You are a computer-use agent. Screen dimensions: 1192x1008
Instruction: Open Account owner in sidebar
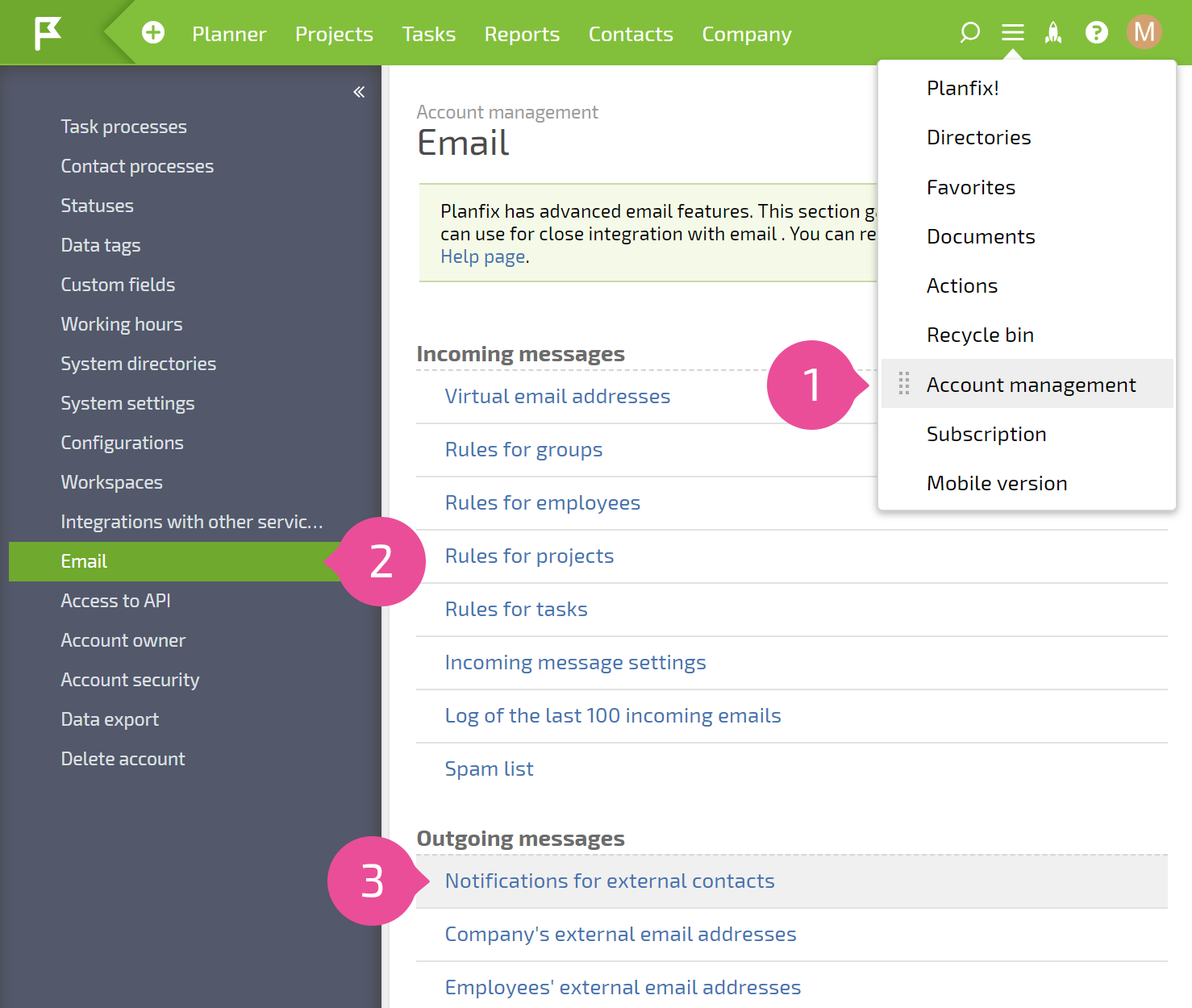pyautogui.click(x=123, y=640)
